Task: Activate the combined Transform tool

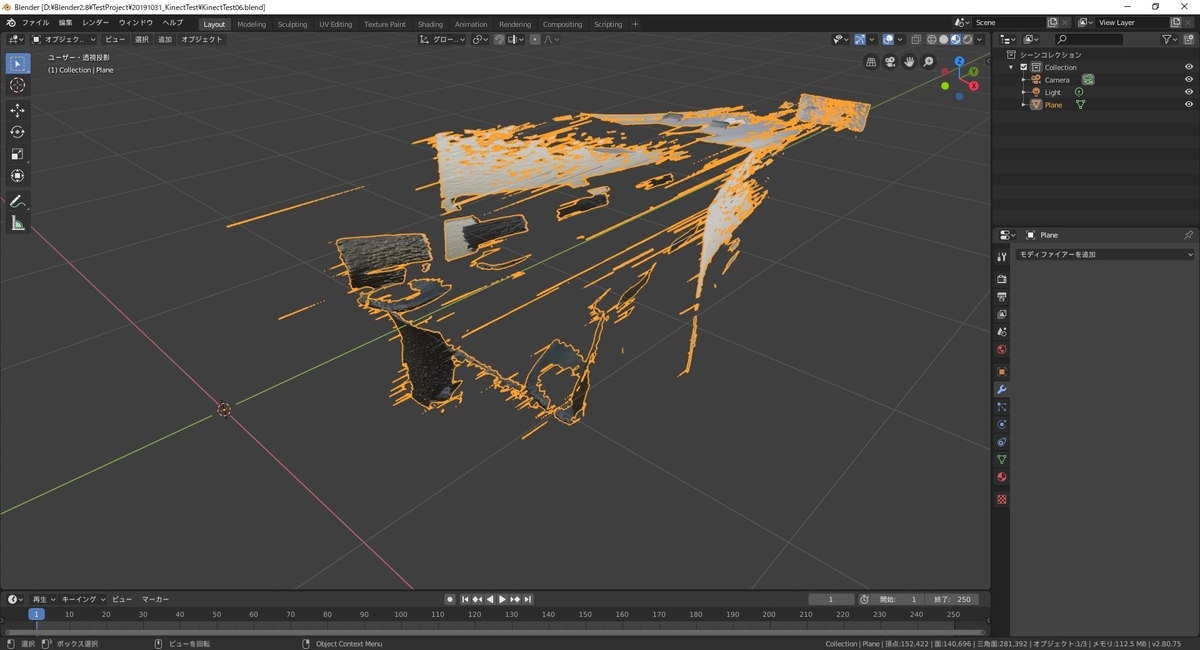Action: click(x=17, y=176)
